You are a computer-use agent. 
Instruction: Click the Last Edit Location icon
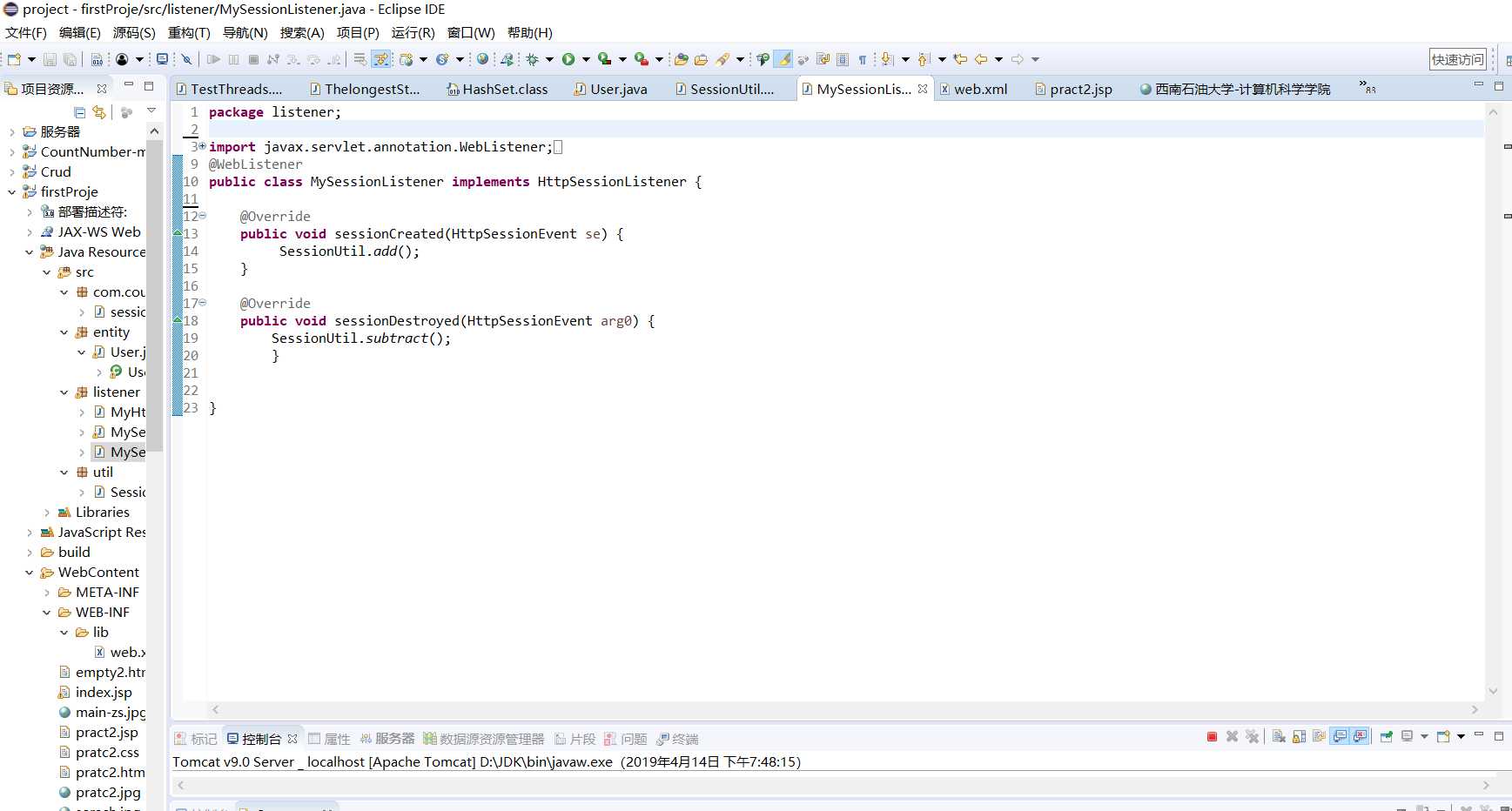point(960,59)
